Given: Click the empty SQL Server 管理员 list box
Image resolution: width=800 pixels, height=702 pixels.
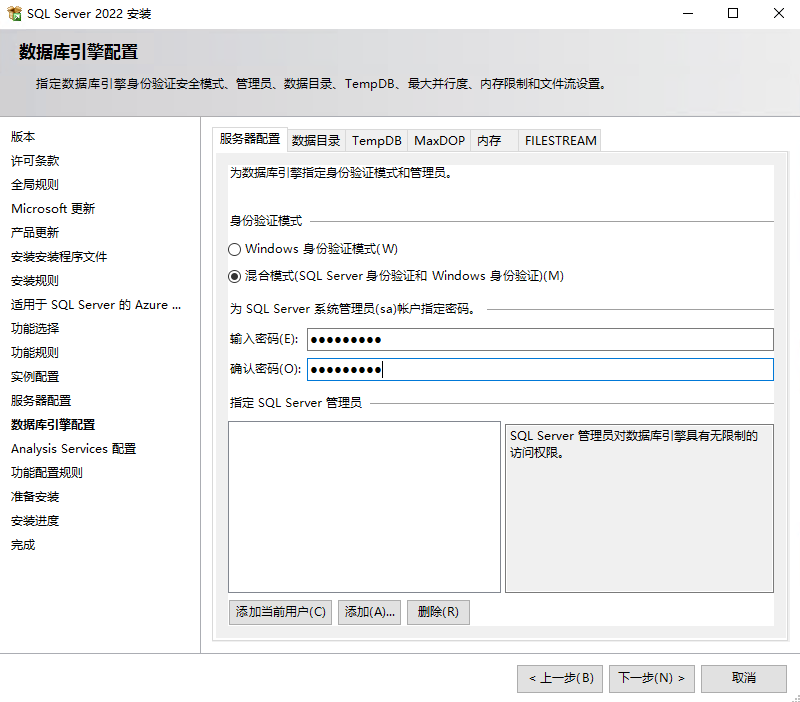Looking at the screenshot, I should 364,507.
